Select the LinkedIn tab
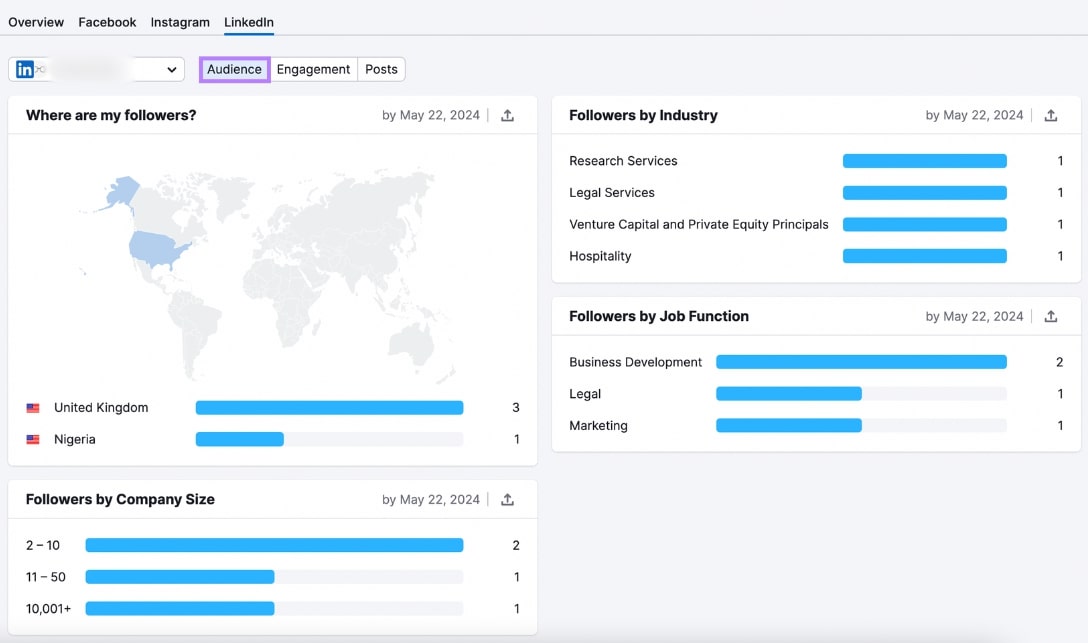Image resolution: width=1088 pixels, height=643 pixels. pyautogui.click(x=248, y=21)
